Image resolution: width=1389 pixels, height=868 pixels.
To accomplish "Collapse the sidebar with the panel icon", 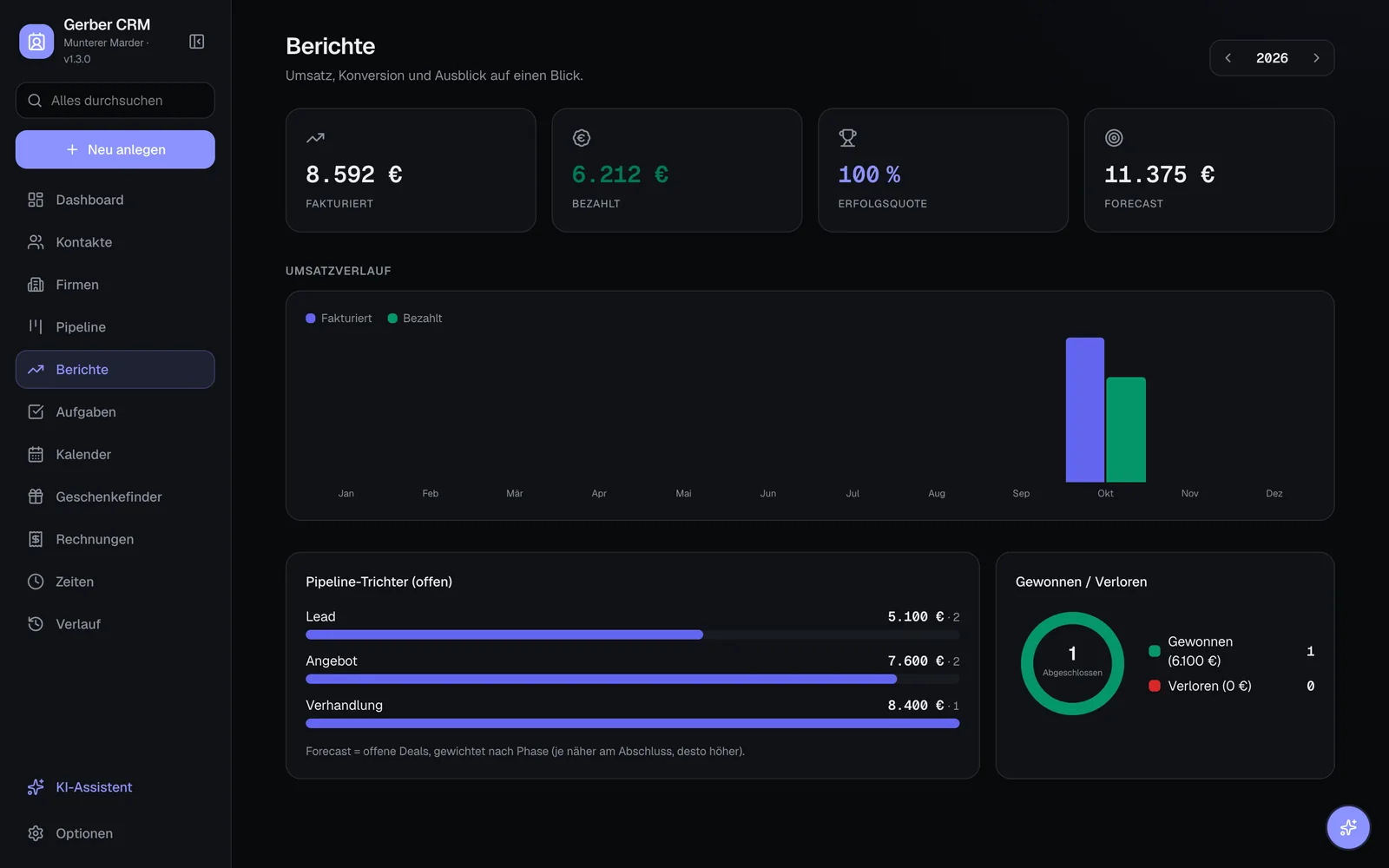I will 197,42.
